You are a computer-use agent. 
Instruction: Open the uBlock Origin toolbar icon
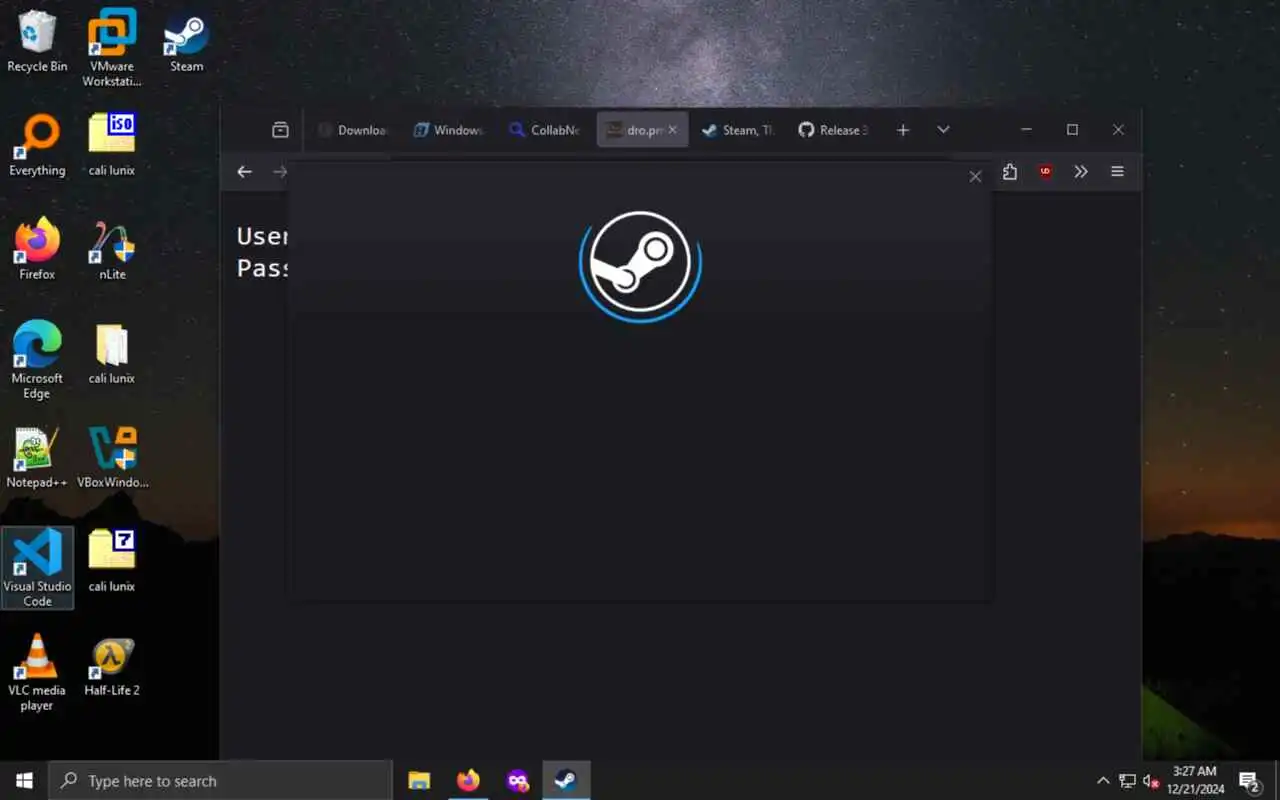pos(1045,172)
